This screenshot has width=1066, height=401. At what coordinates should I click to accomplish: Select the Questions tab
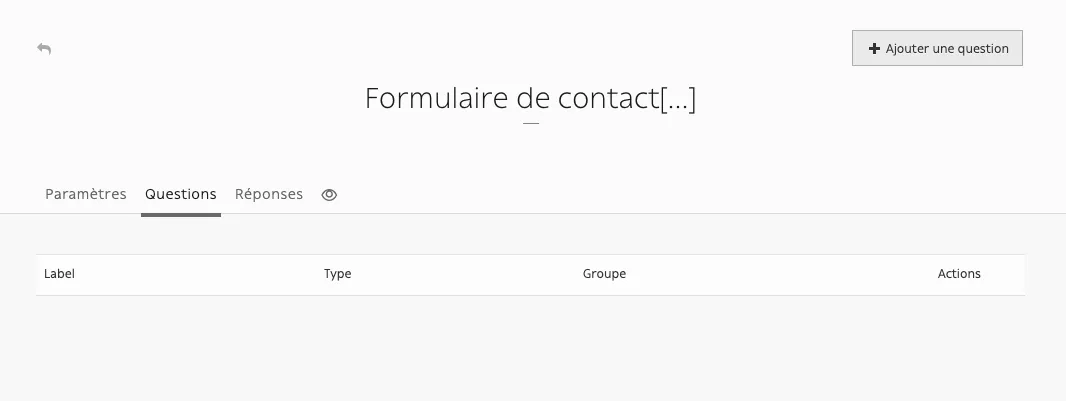click(181, 194)
